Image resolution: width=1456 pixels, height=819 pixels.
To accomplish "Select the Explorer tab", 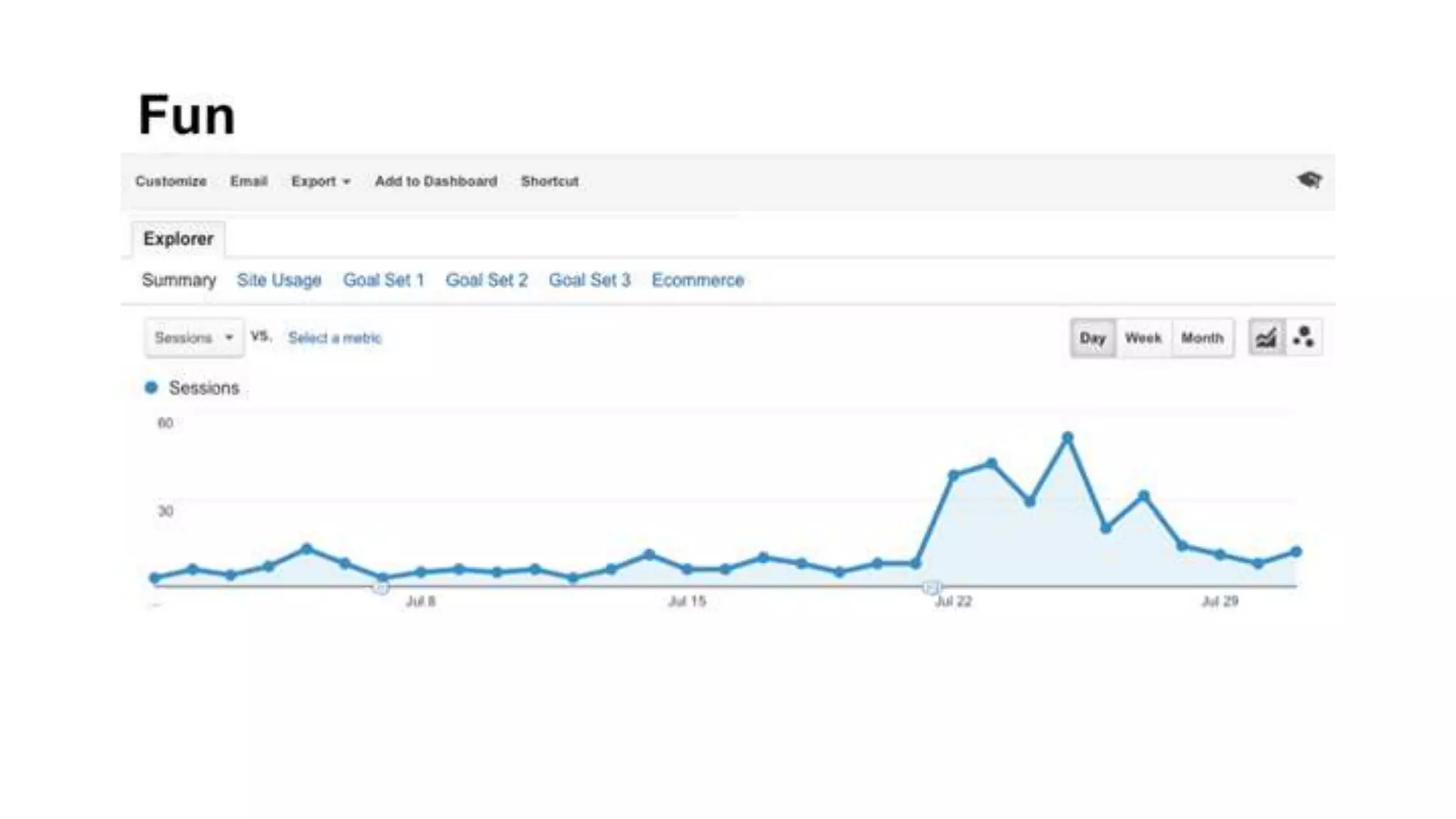I will 178,239.
